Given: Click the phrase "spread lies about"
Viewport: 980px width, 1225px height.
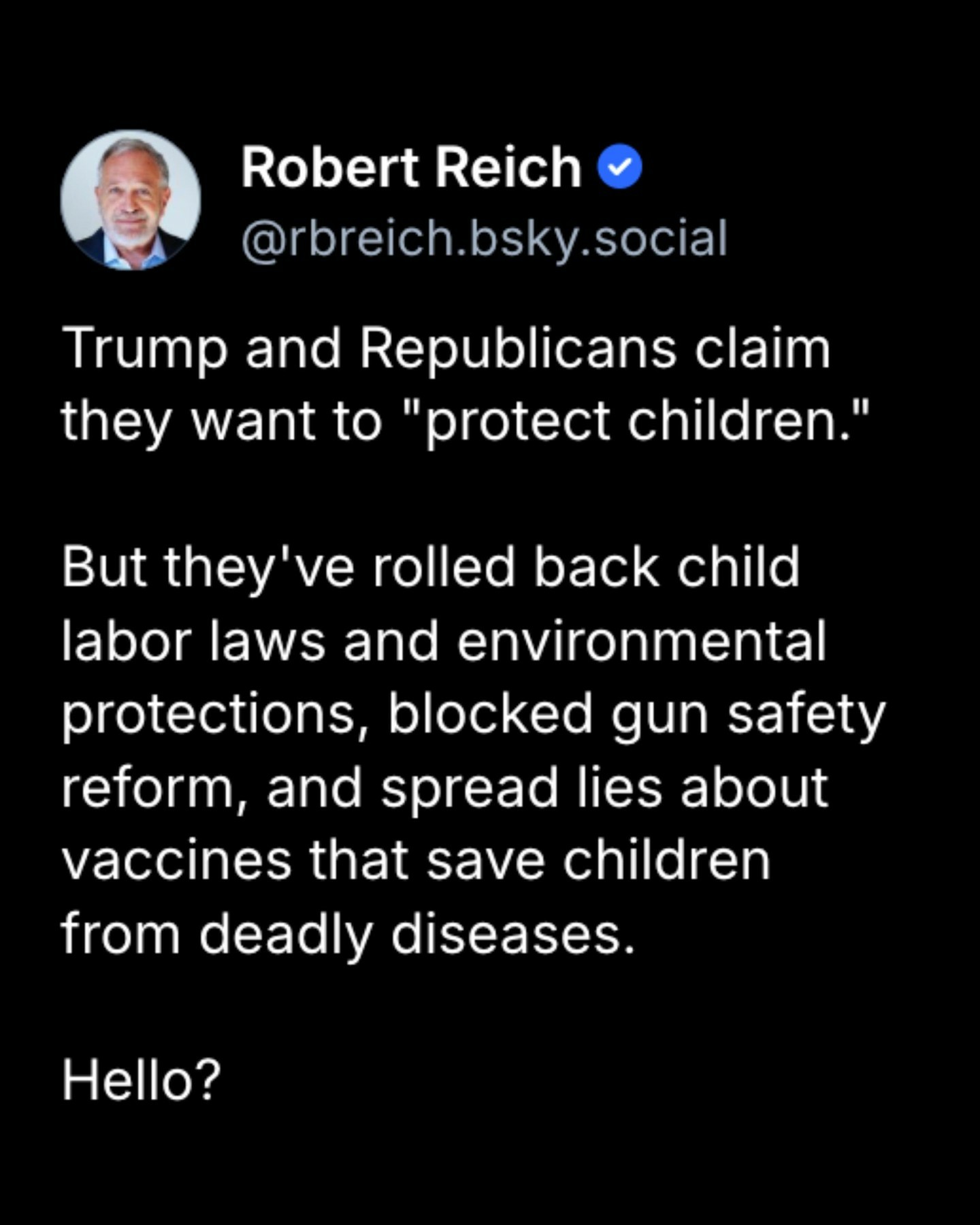Looking at the screenshot, I should 604,788.
